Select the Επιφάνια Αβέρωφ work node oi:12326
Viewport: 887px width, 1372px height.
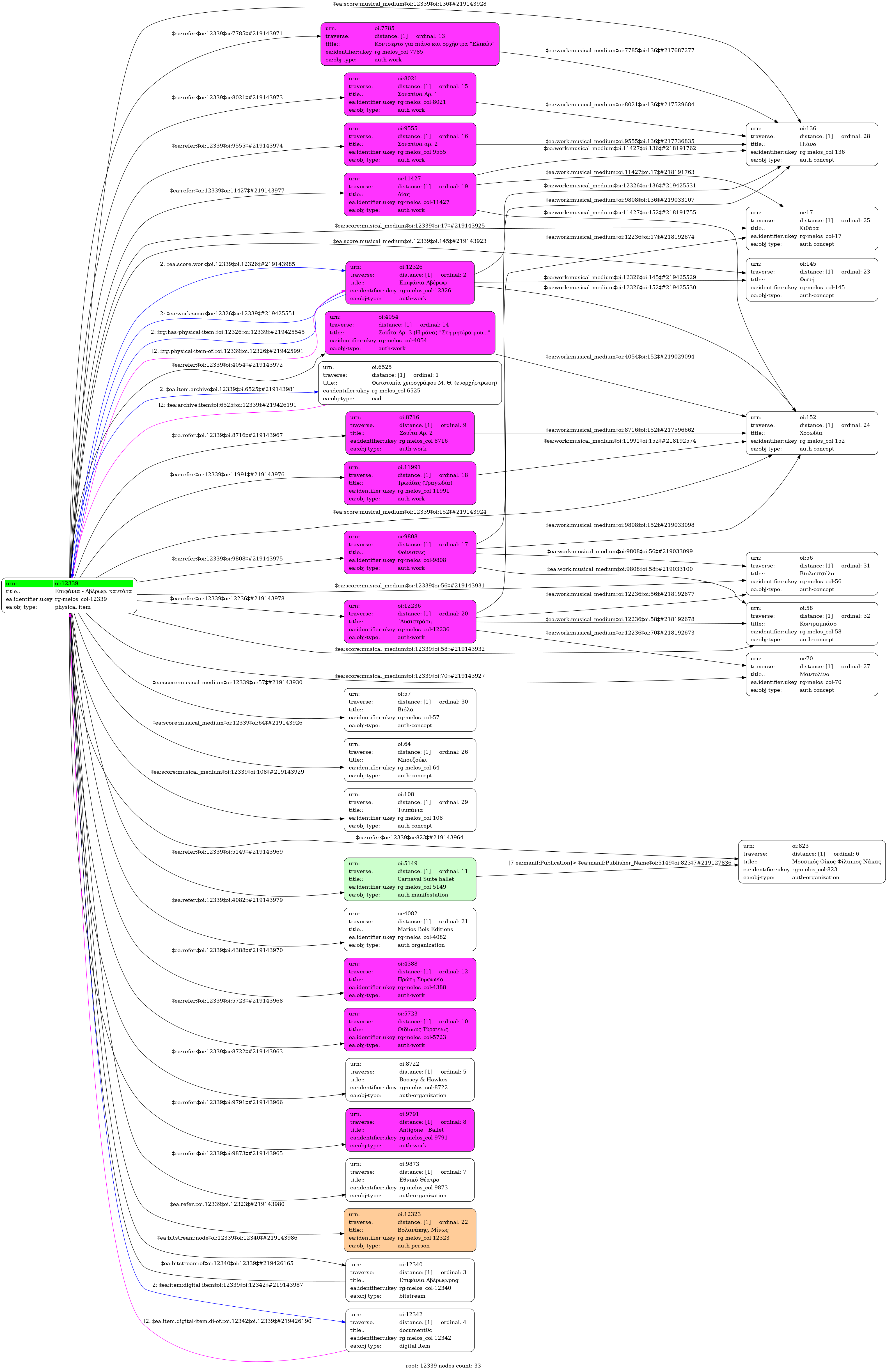click(x=409, y=283)
